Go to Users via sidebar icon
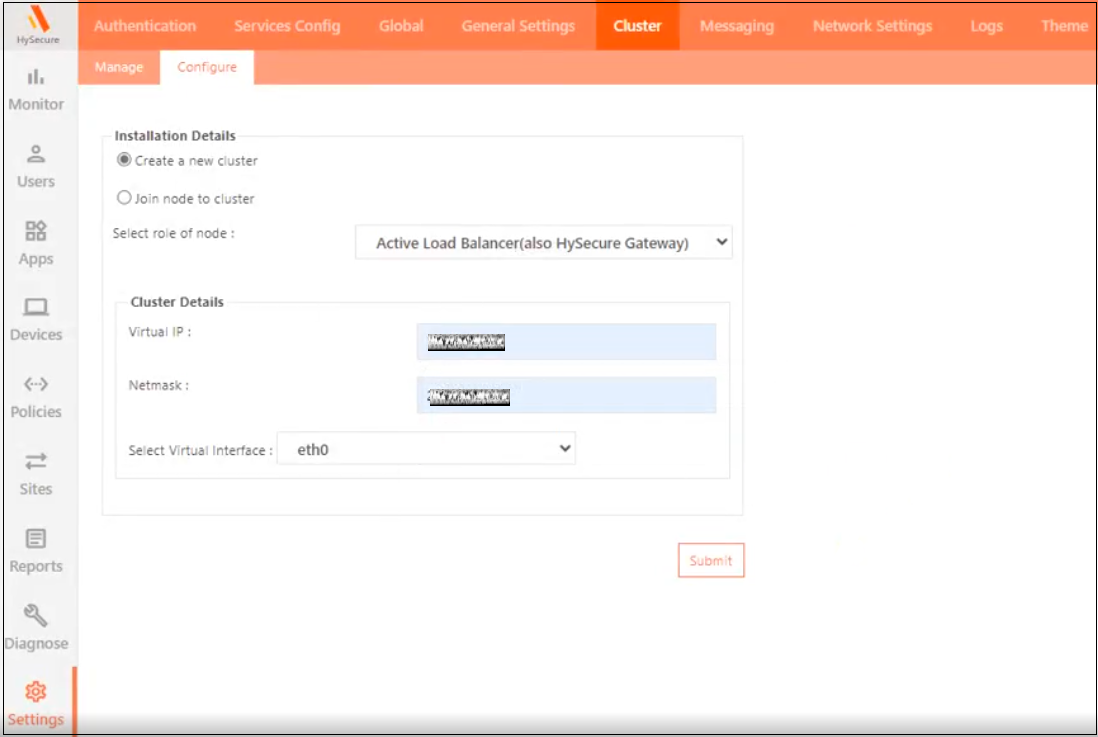The width and height of the screenshot is (1098, 737). pos(36,154)
